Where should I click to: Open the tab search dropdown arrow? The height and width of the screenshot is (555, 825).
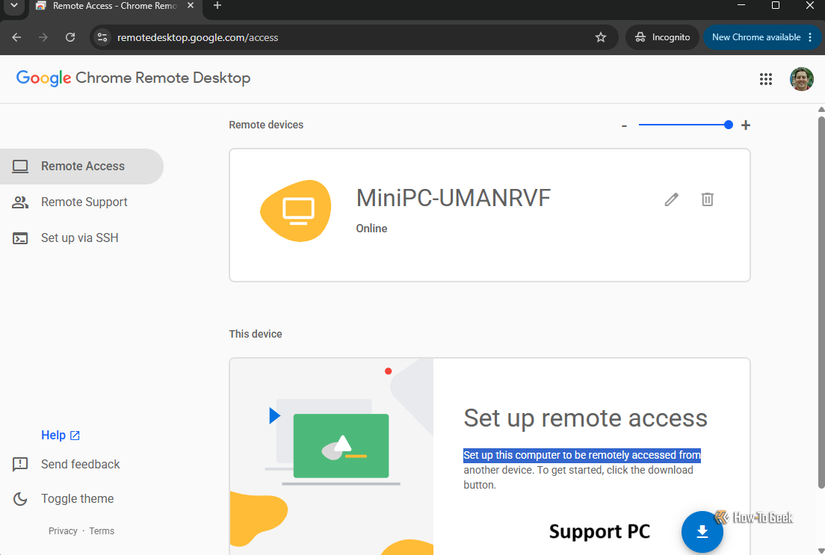[14, 6]
